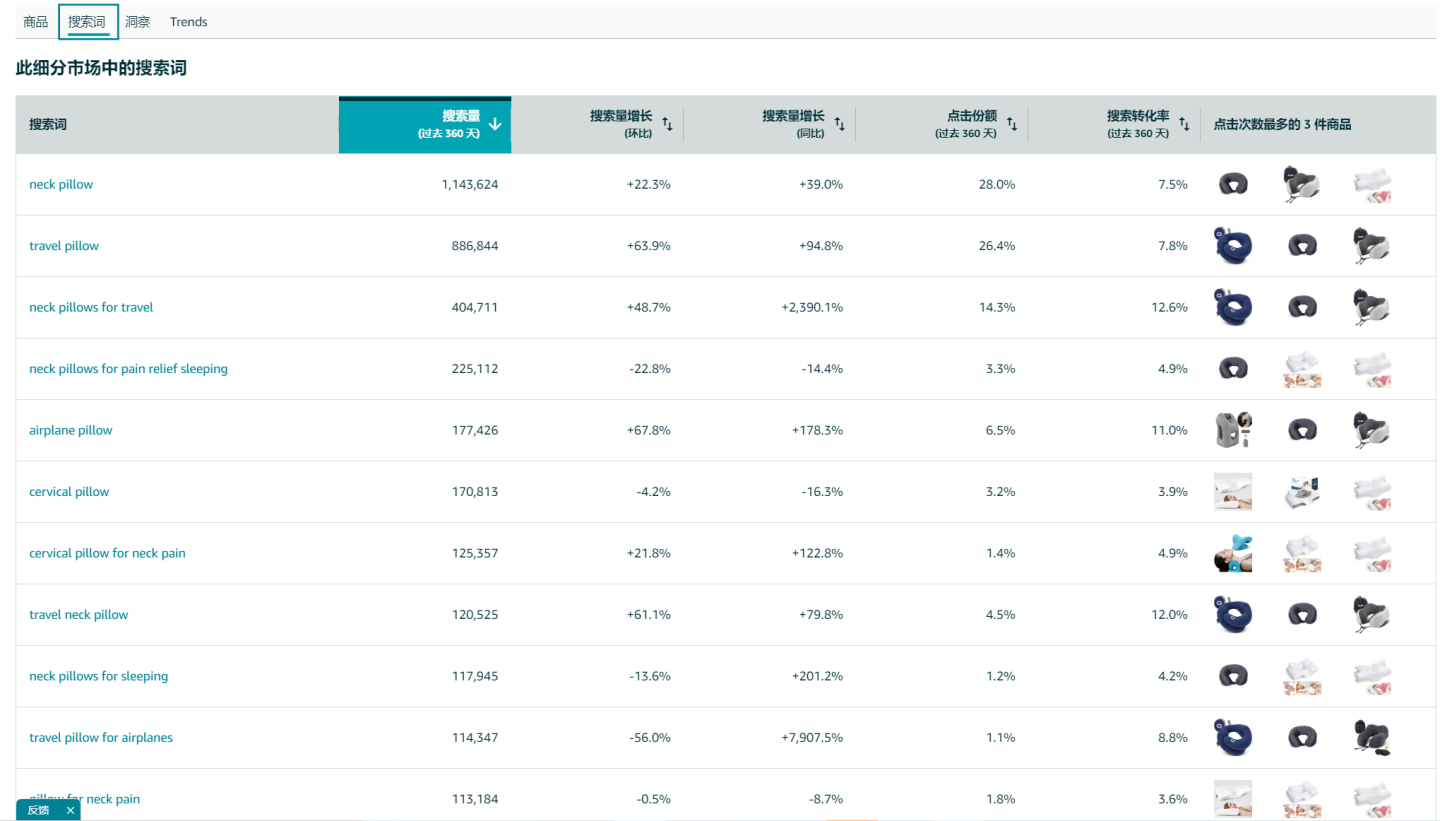Sort by quarter-over-quarter search growth arrows
Viewport: 1440px width, 821px height.
click(x=667, y=124)
